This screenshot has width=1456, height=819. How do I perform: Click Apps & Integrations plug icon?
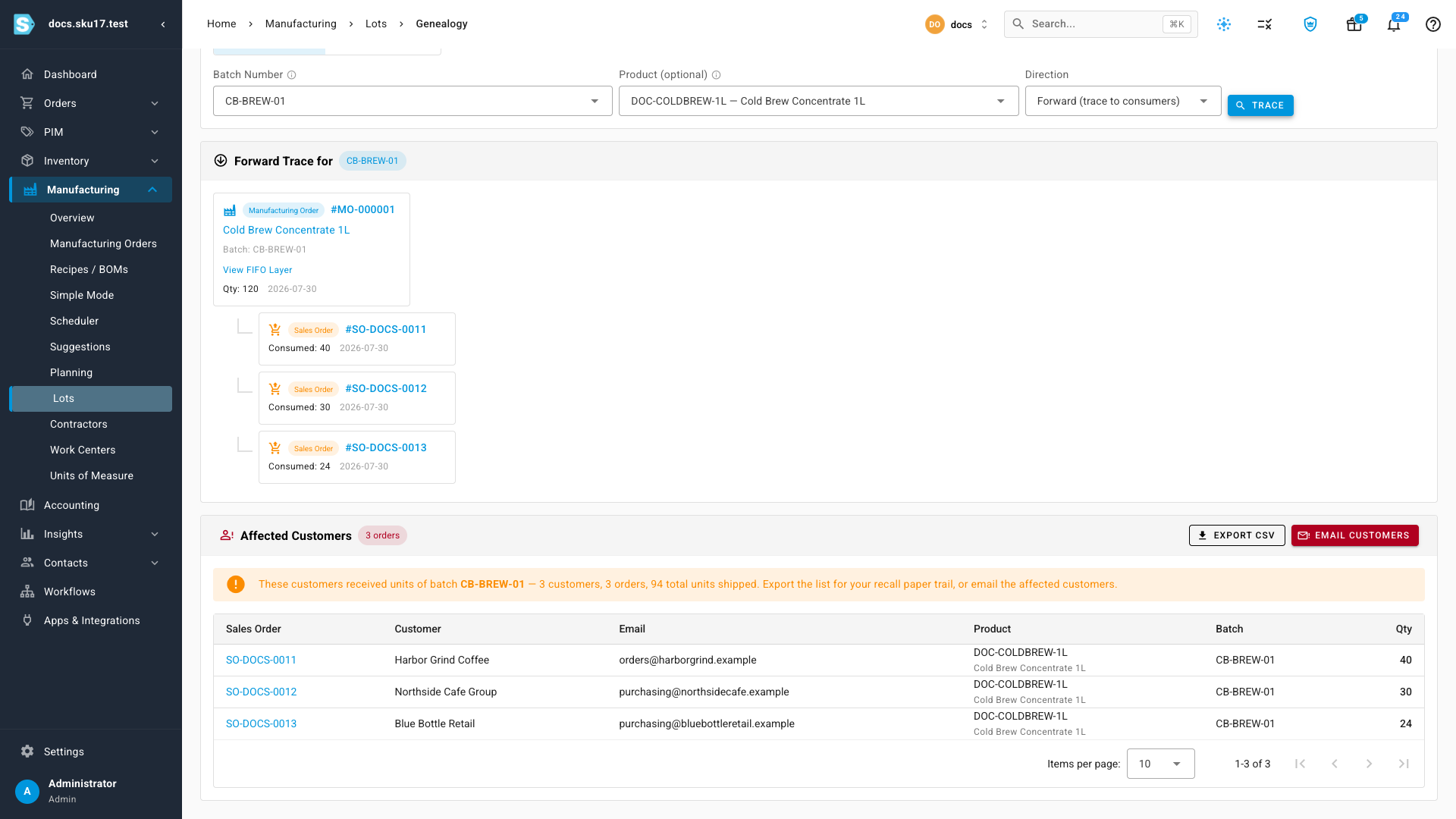27,620
